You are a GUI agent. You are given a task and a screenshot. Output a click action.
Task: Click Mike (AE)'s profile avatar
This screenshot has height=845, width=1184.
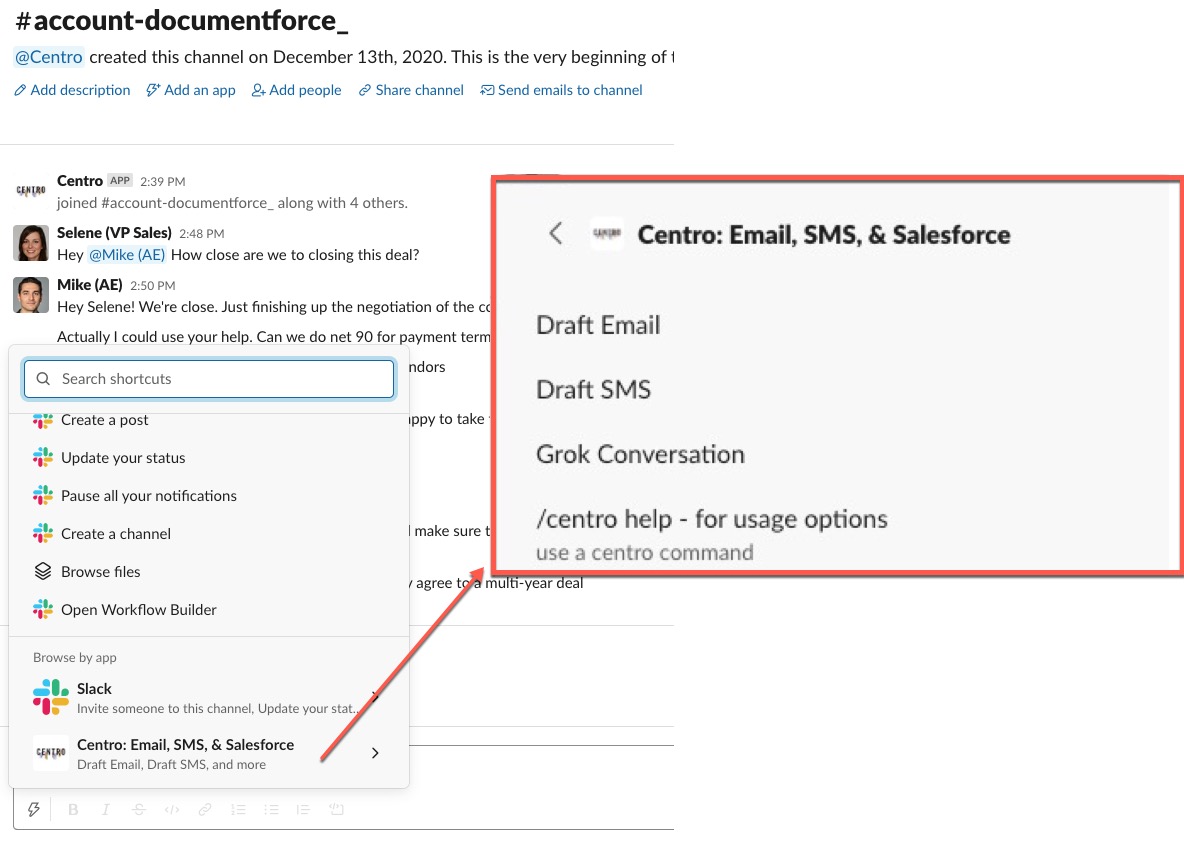31,295
